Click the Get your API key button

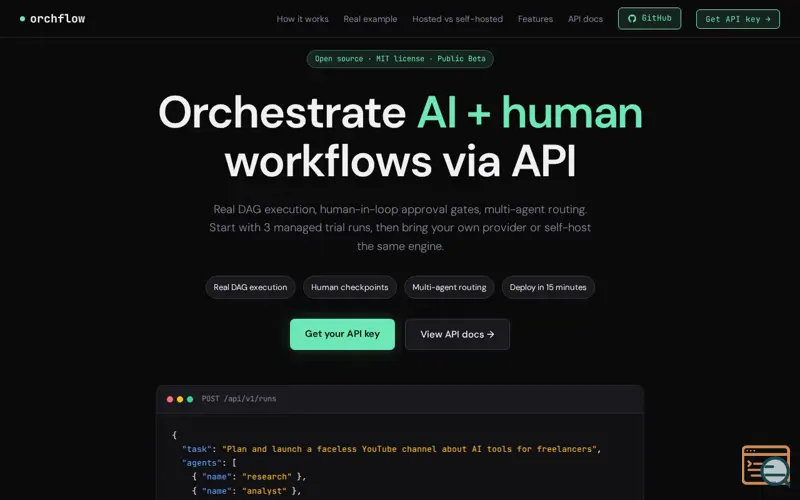point(342,334)
